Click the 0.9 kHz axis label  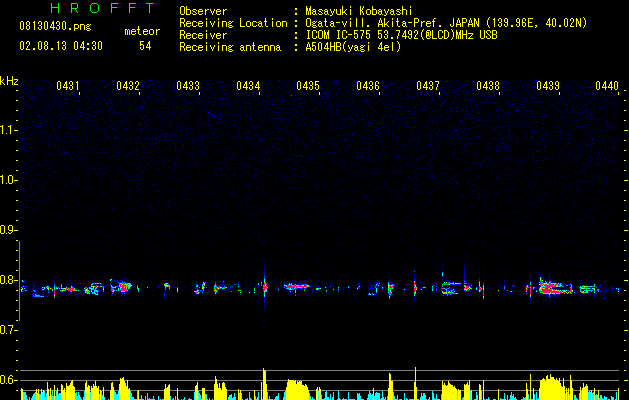[8, 230]
